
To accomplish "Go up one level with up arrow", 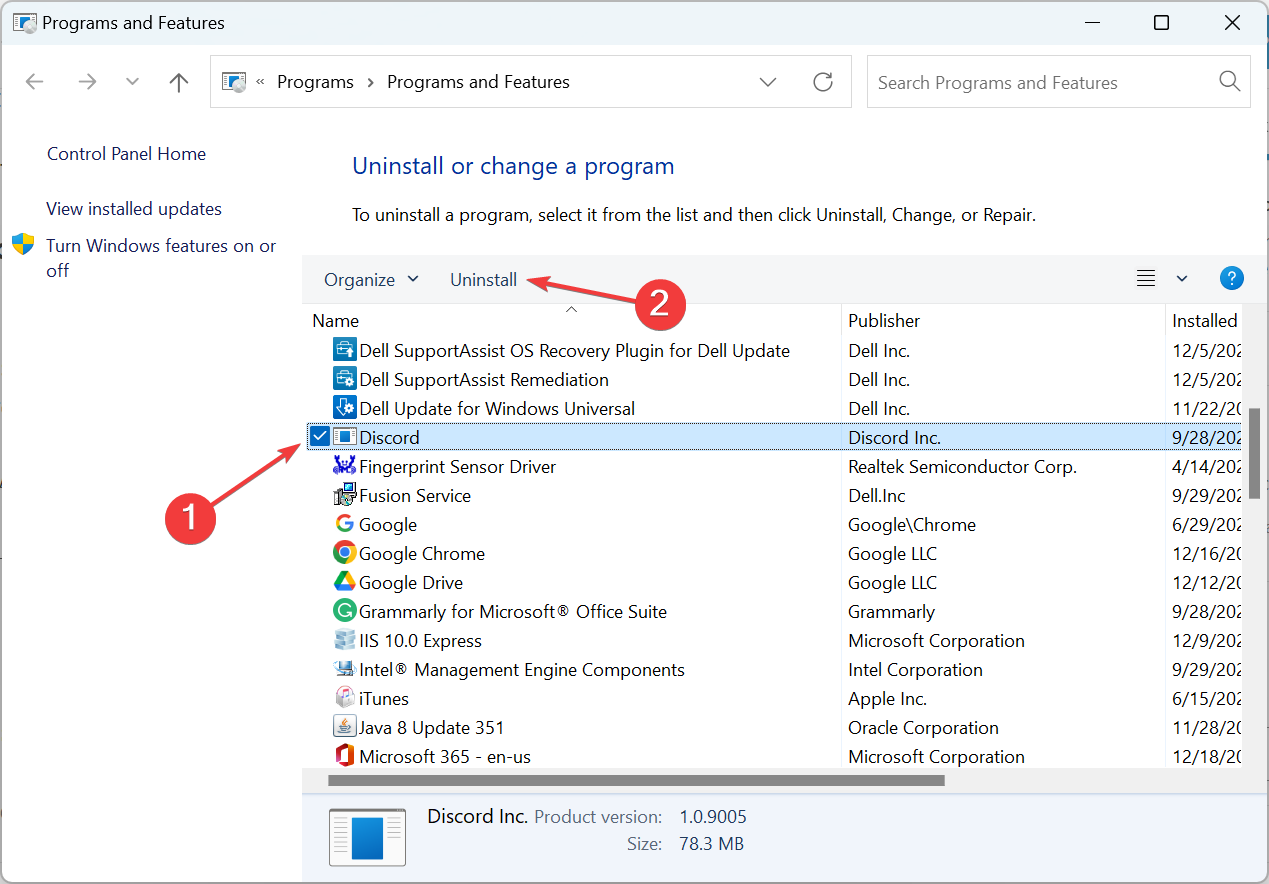I will (x=179, y=82).
